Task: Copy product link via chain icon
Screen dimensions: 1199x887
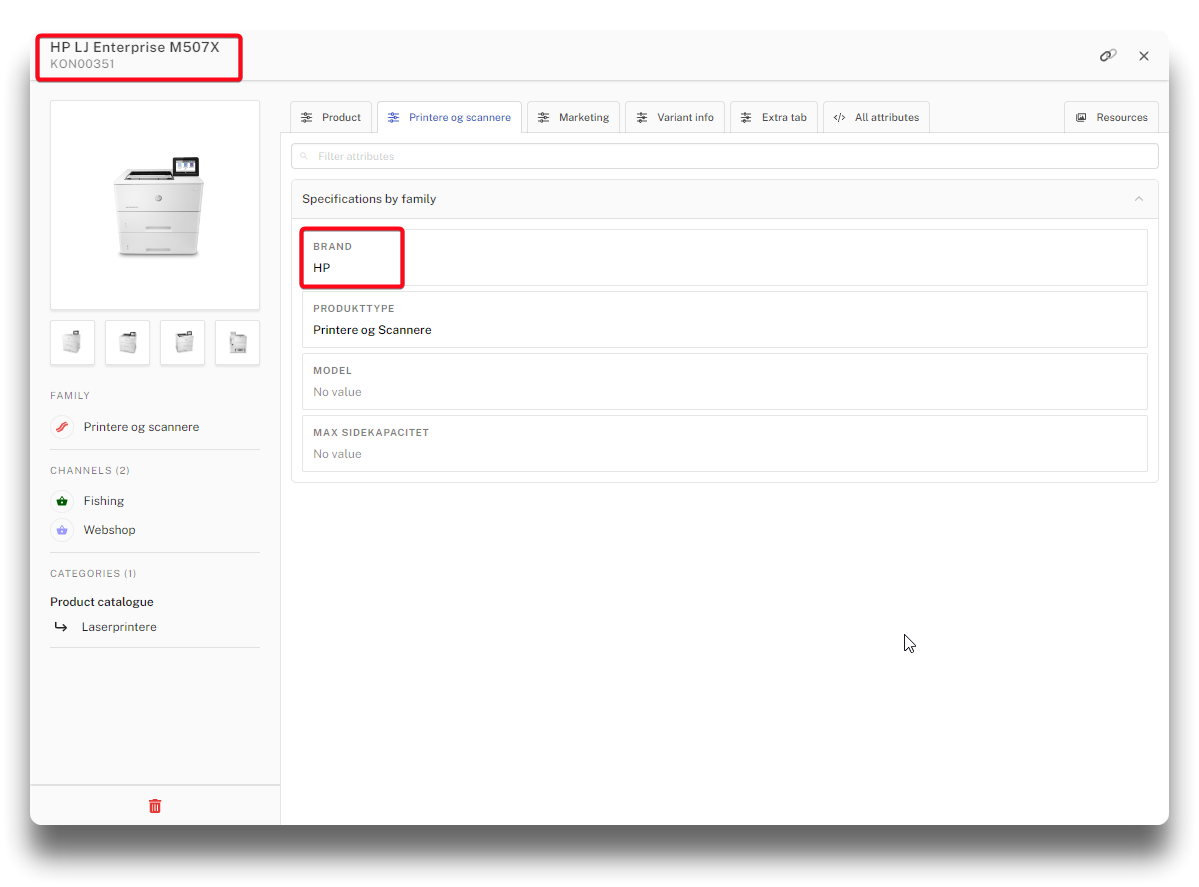Action: [x=1108, y=55]
